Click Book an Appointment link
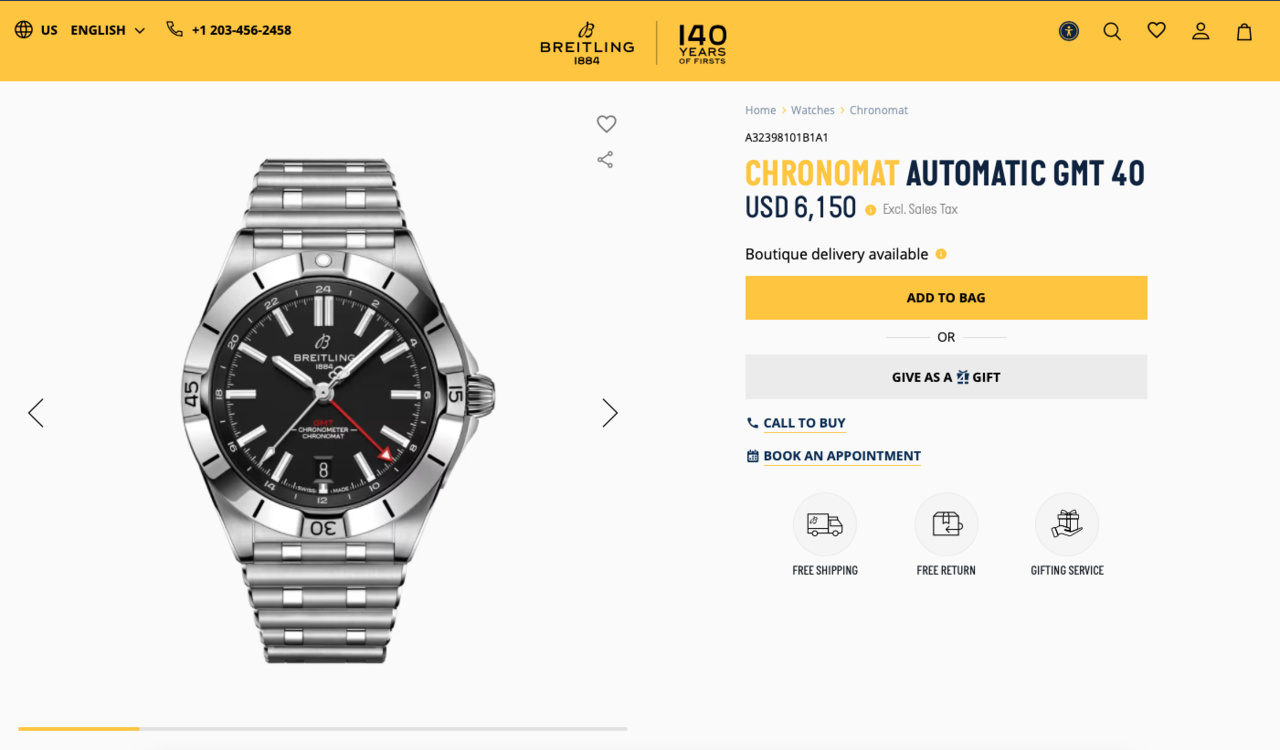Screen dimensions: 1280x750 (x=841, y=456)
